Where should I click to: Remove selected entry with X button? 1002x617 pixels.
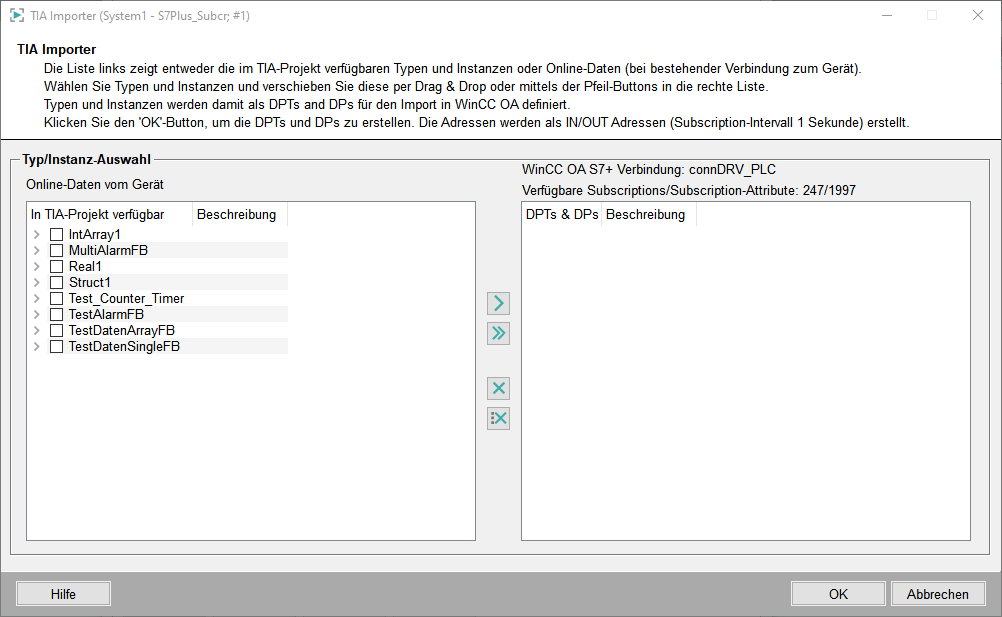coord(498,388)
